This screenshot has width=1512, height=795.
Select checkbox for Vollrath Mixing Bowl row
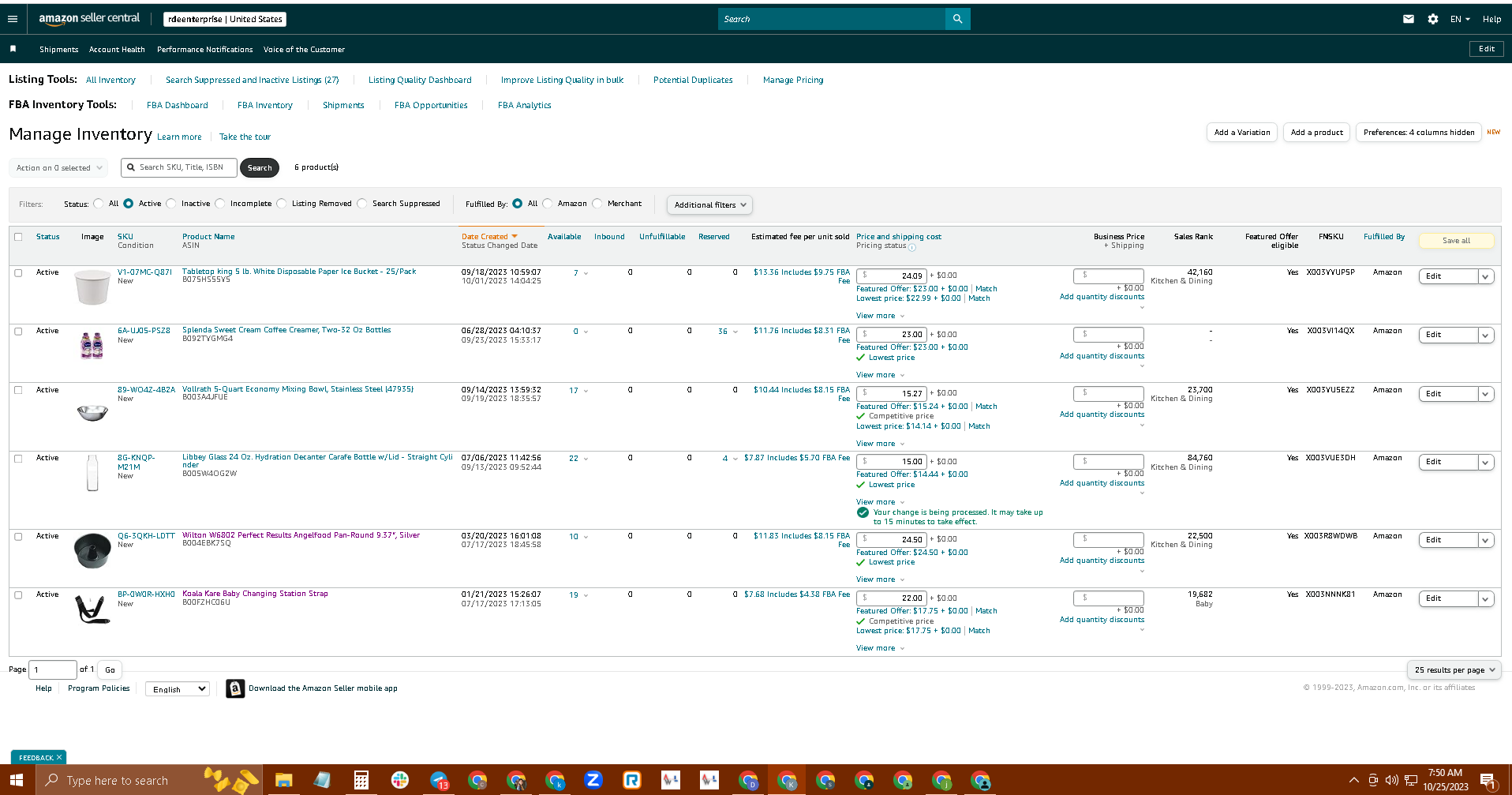[18, 390]
